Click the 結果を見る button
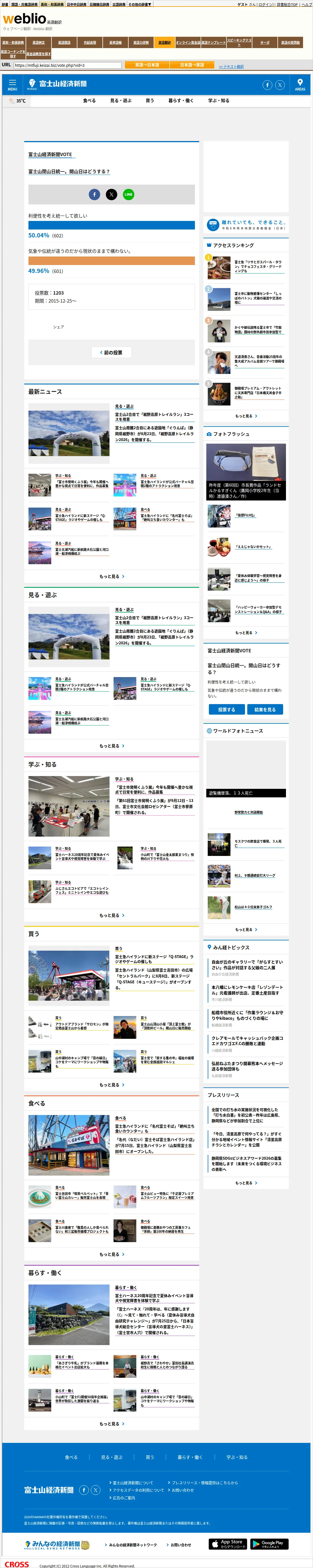313x1568 pixels. click(265, 710)
